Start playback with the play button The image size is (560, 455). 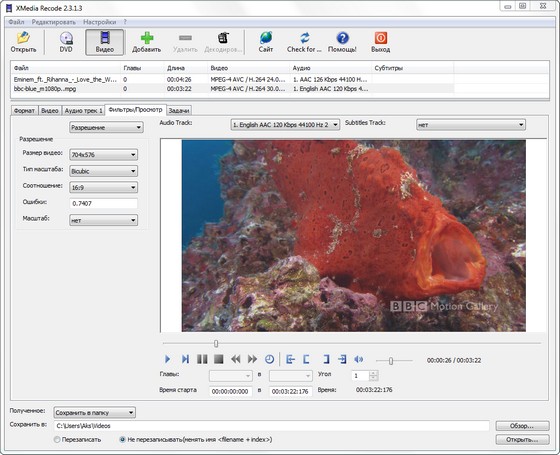click(x=168, y=359)
